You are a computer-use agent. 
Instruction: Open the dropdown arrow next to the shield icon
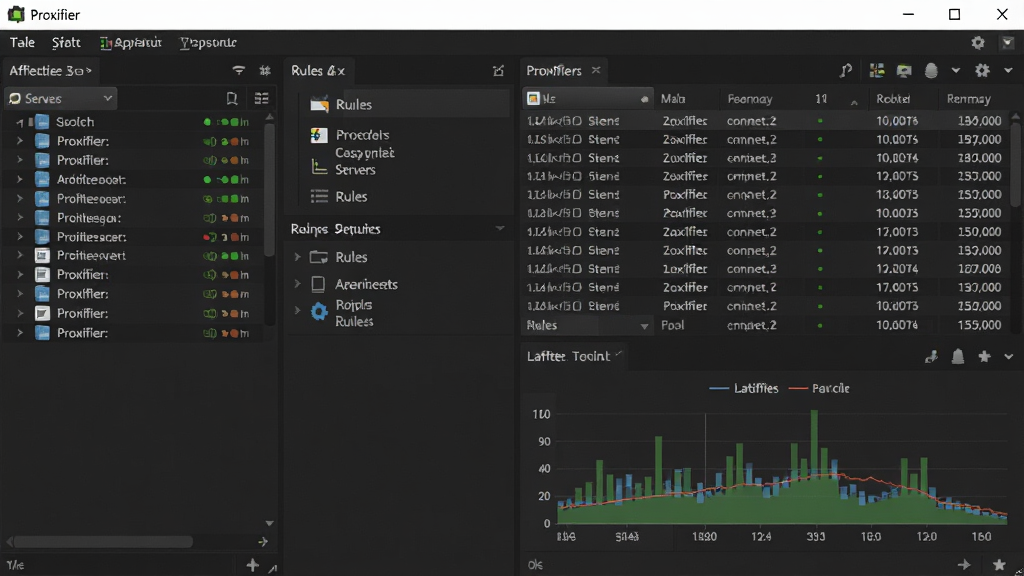coord(955,71)
